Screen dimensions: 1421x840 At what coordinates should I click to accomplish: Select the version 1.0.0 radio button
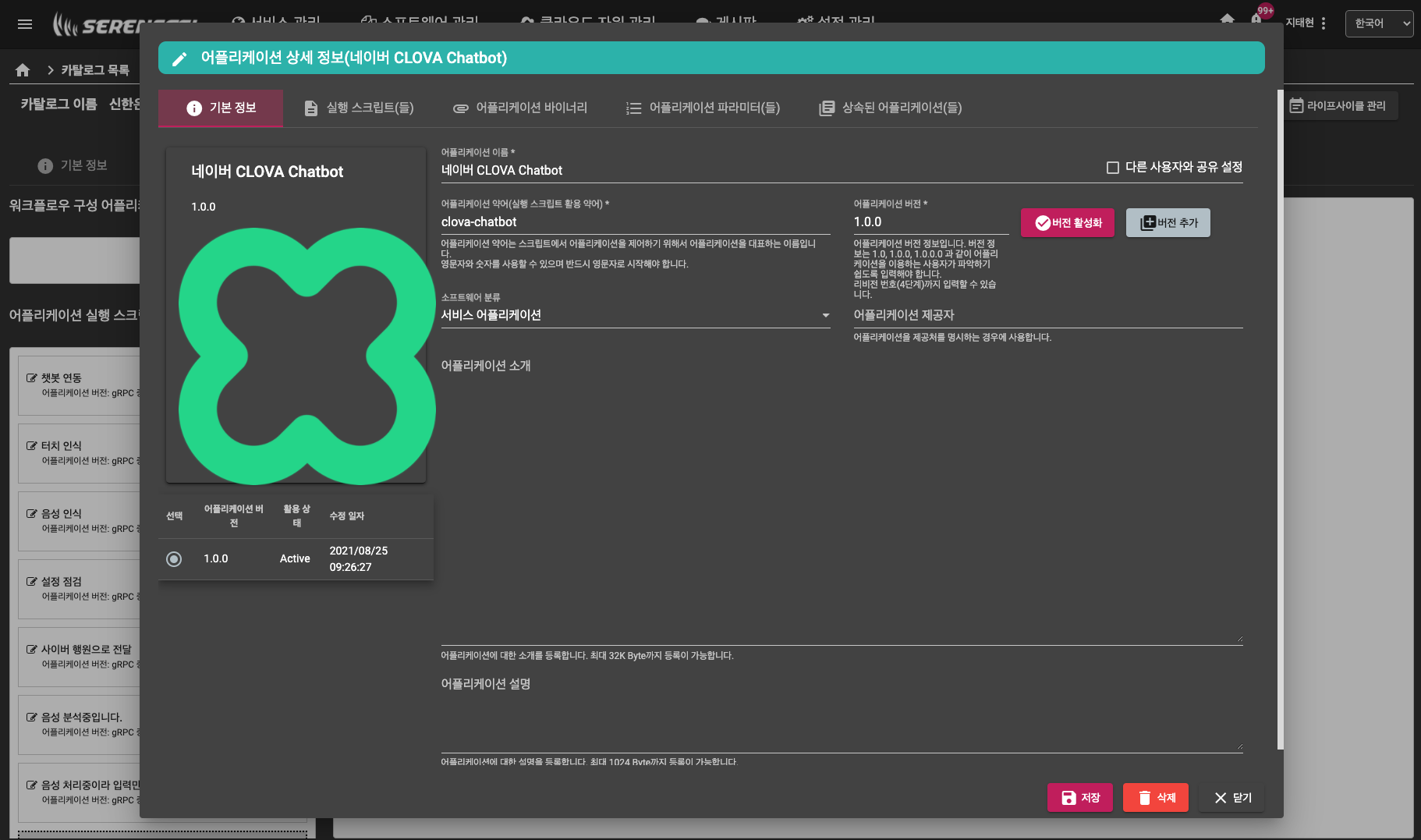(x=174, y=559)
